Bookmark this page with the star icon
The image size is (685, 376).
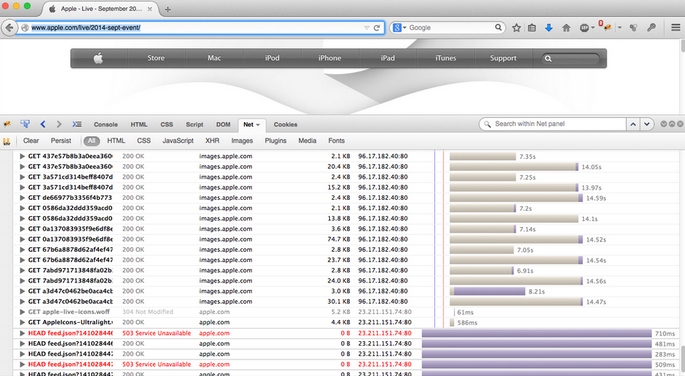click(516, 28)
